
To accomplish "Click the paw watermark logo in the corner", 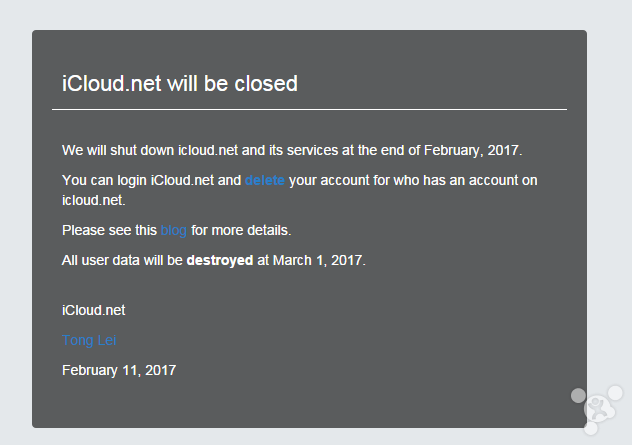I will [597, 409].
